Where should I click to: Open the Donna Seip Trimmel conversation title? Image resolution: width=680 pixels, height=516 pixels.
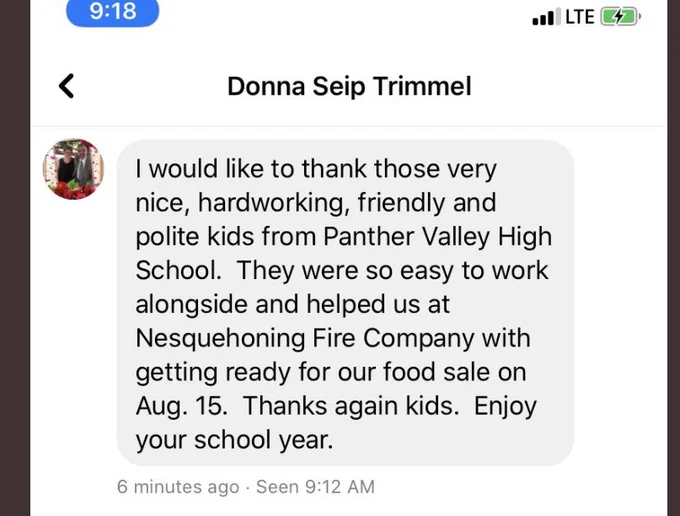pos(349,86)
